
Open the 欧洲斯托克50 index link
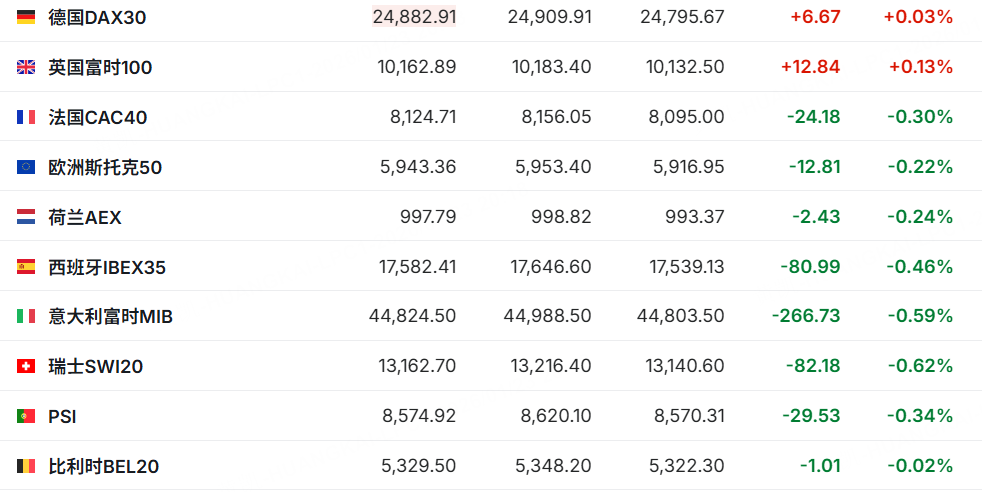105,167
